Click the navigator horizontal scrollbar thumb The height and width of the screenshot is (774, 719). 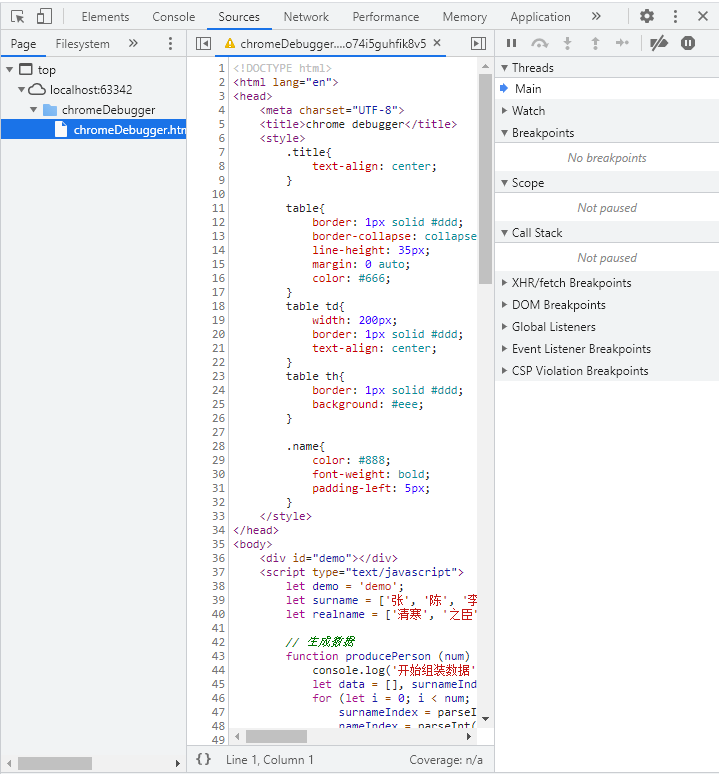55,763
